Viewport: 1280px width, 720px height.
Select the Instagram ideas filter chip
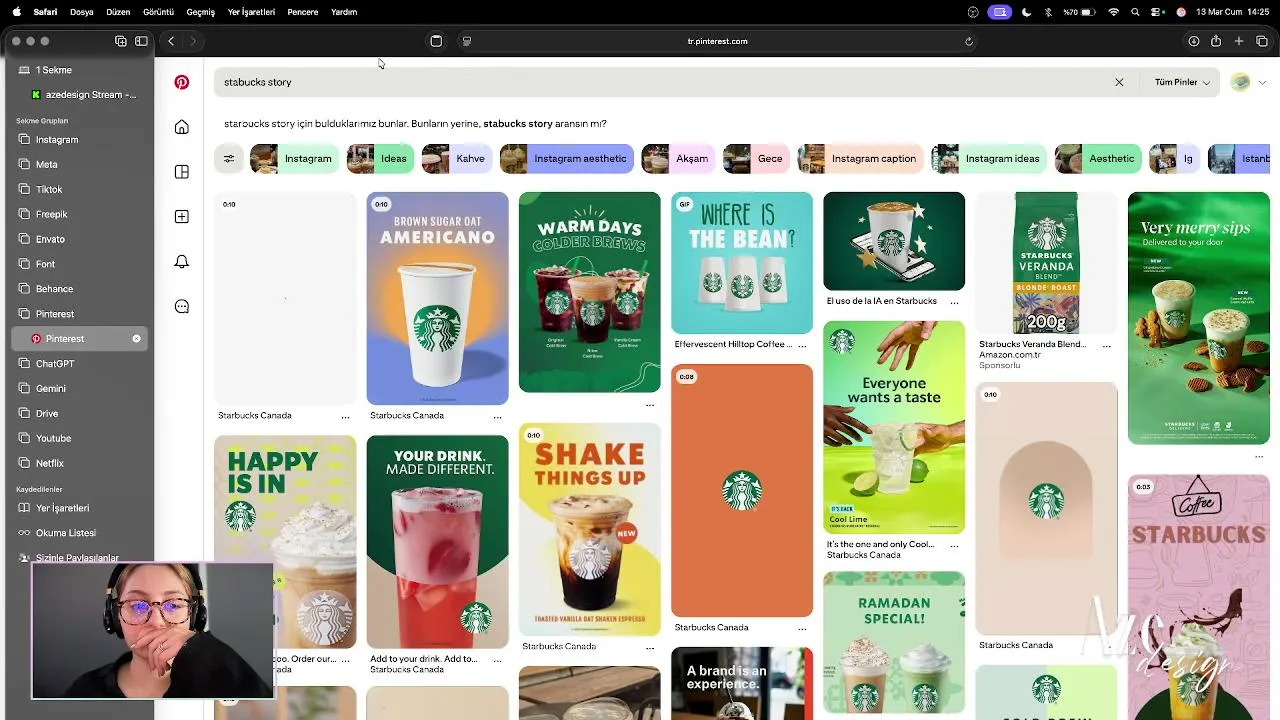click(x=989, y=159)
